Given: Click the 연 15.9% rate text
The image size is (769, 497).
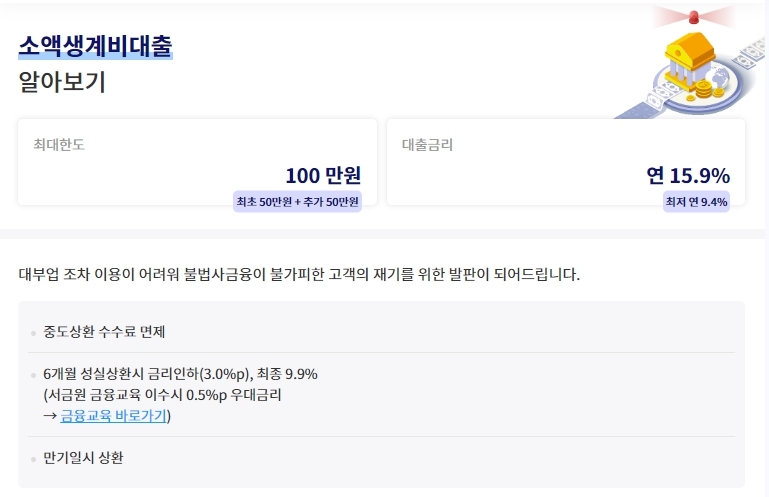Looking at the screenshot, I should [x=688, y=175].
